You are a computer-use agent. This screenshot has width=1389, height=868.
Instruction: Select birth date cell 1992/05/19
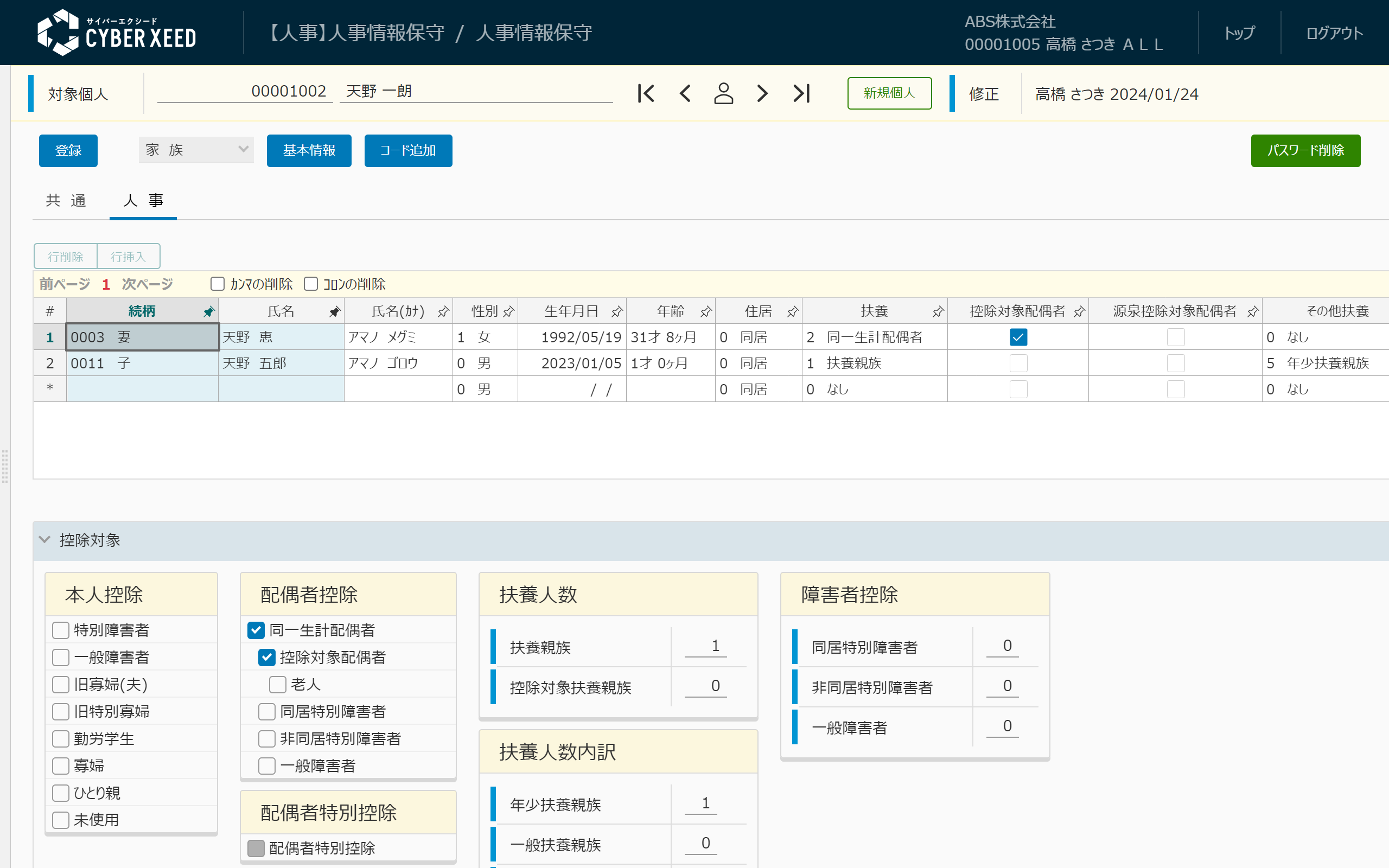click(x=572, y=337)
